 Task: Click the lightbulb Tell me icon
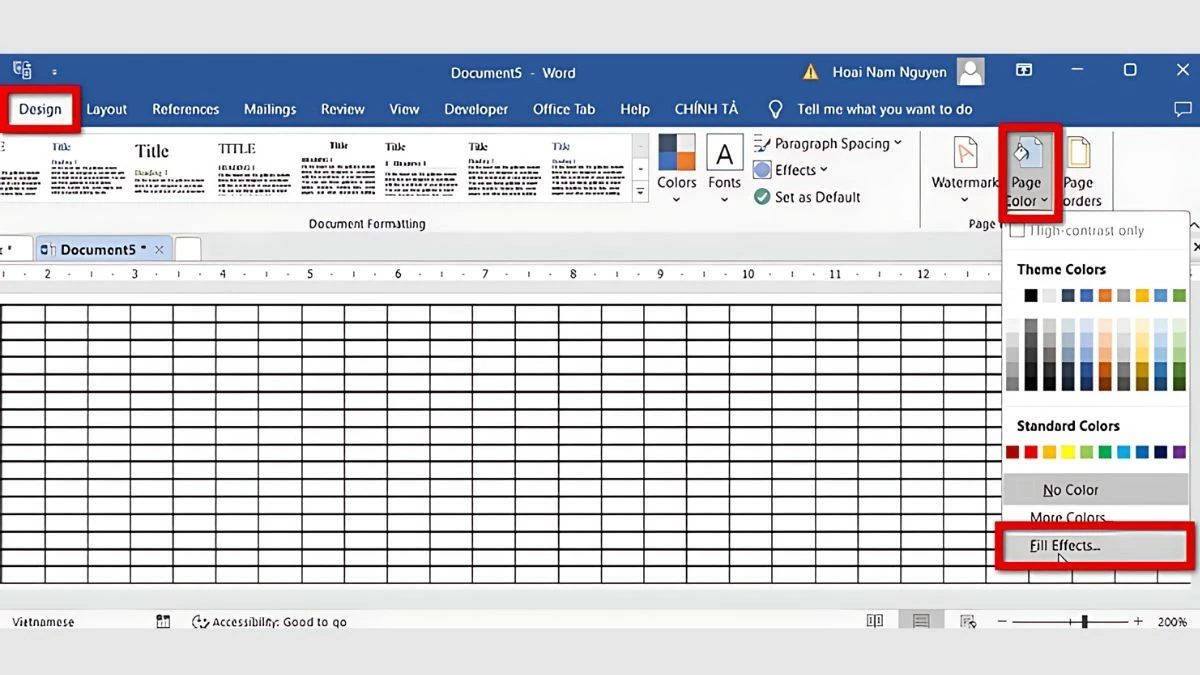pyautogui.click(x=775, y=109)
